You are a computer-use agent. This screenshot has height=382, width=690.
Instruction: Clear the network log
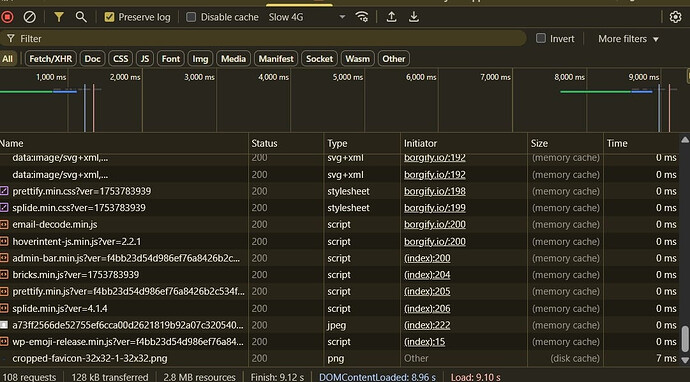[x=29, y=17]
